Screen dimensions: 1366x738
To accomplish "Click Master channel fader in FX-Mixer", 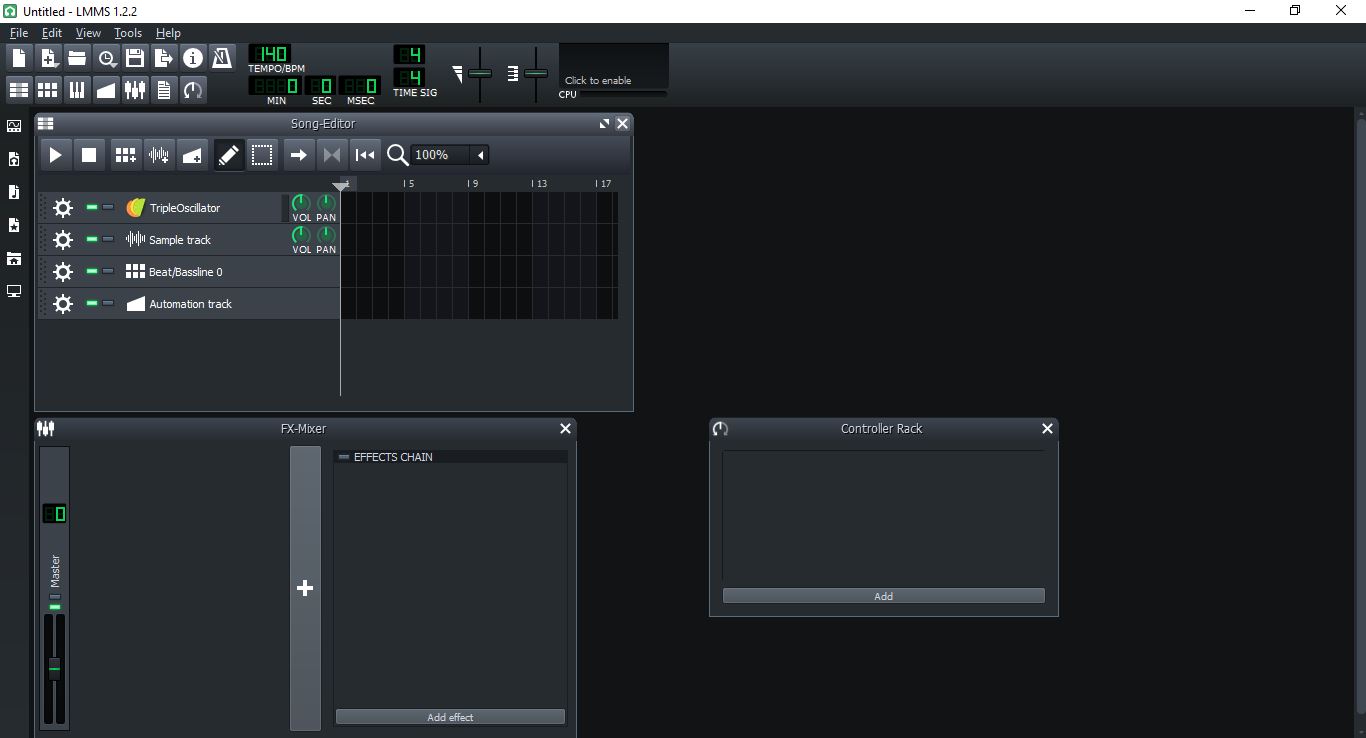I will (55, 669).
